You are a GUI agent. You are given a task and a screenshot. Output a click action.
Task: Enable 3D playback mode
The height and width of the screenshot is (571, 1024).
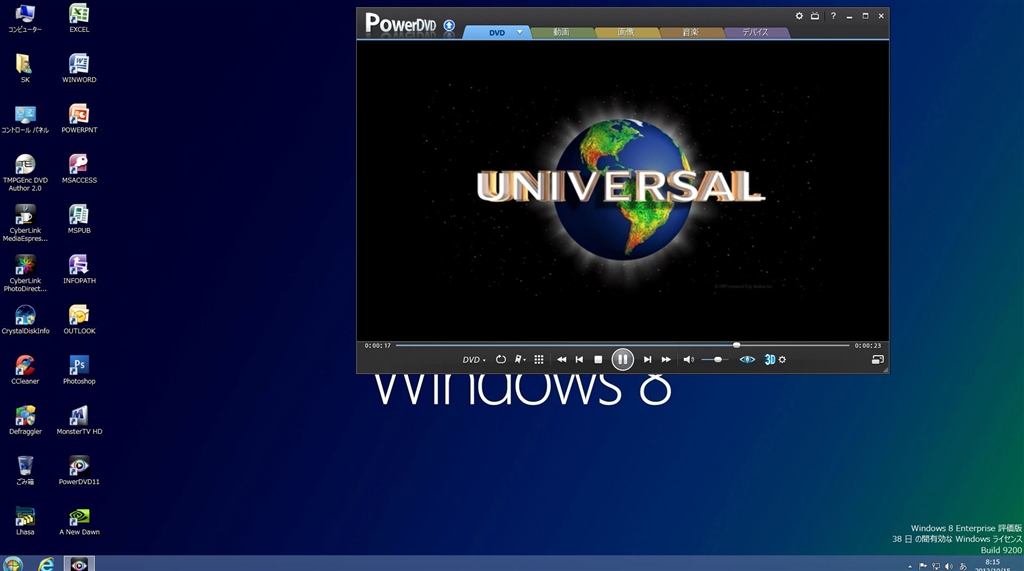pos(769,359)
